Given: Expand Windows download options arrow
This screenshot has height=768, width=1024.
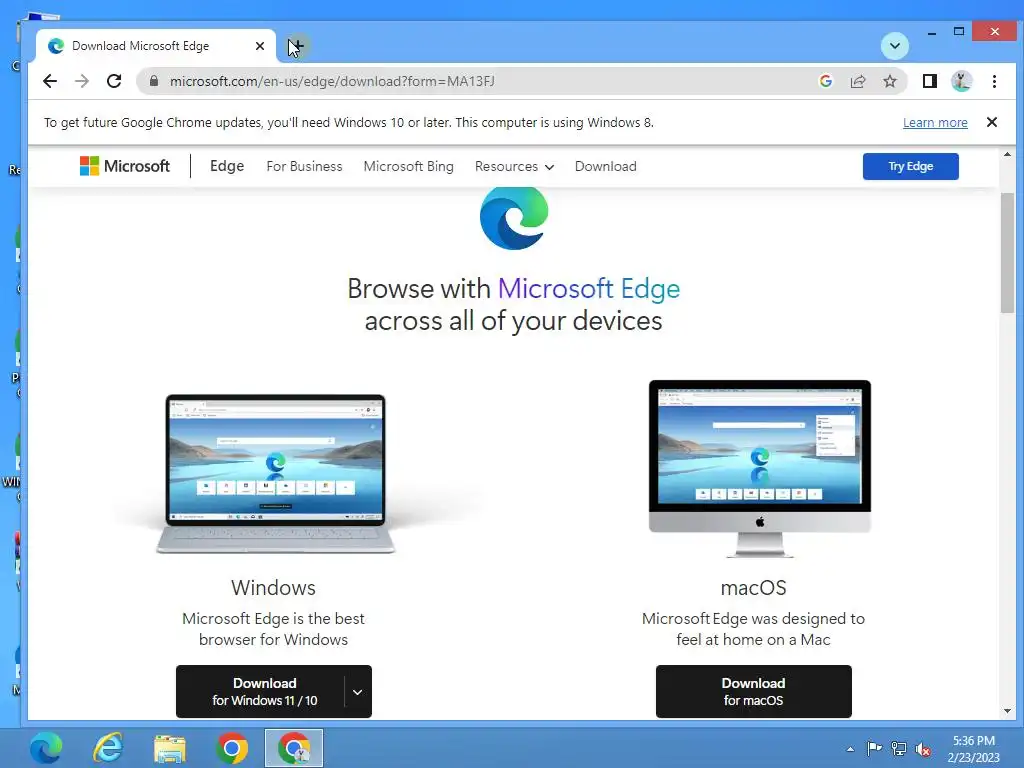Looking at the screenshot, I should tap(357, 691).
